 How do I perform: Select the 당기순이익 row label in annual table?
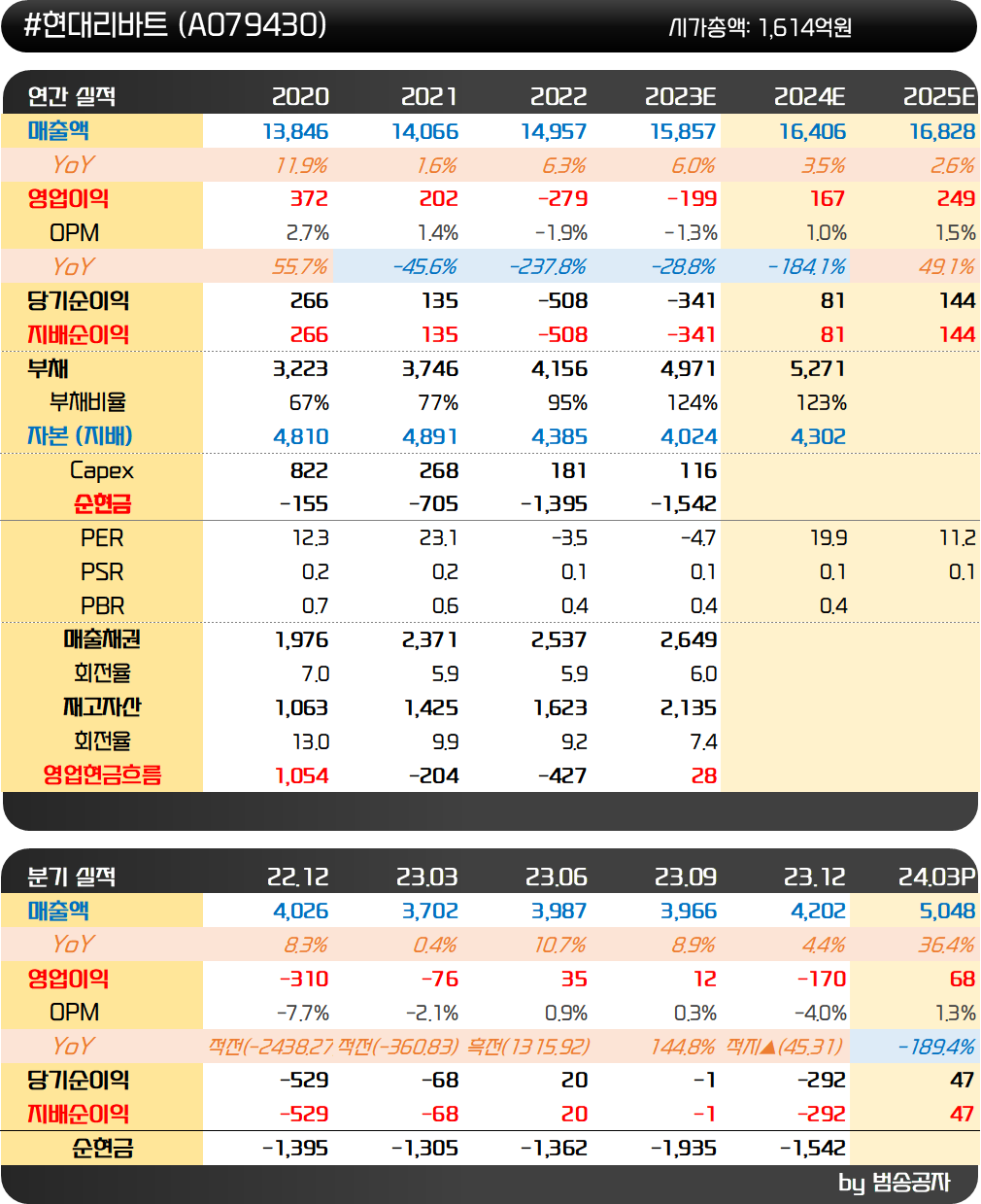79,300
